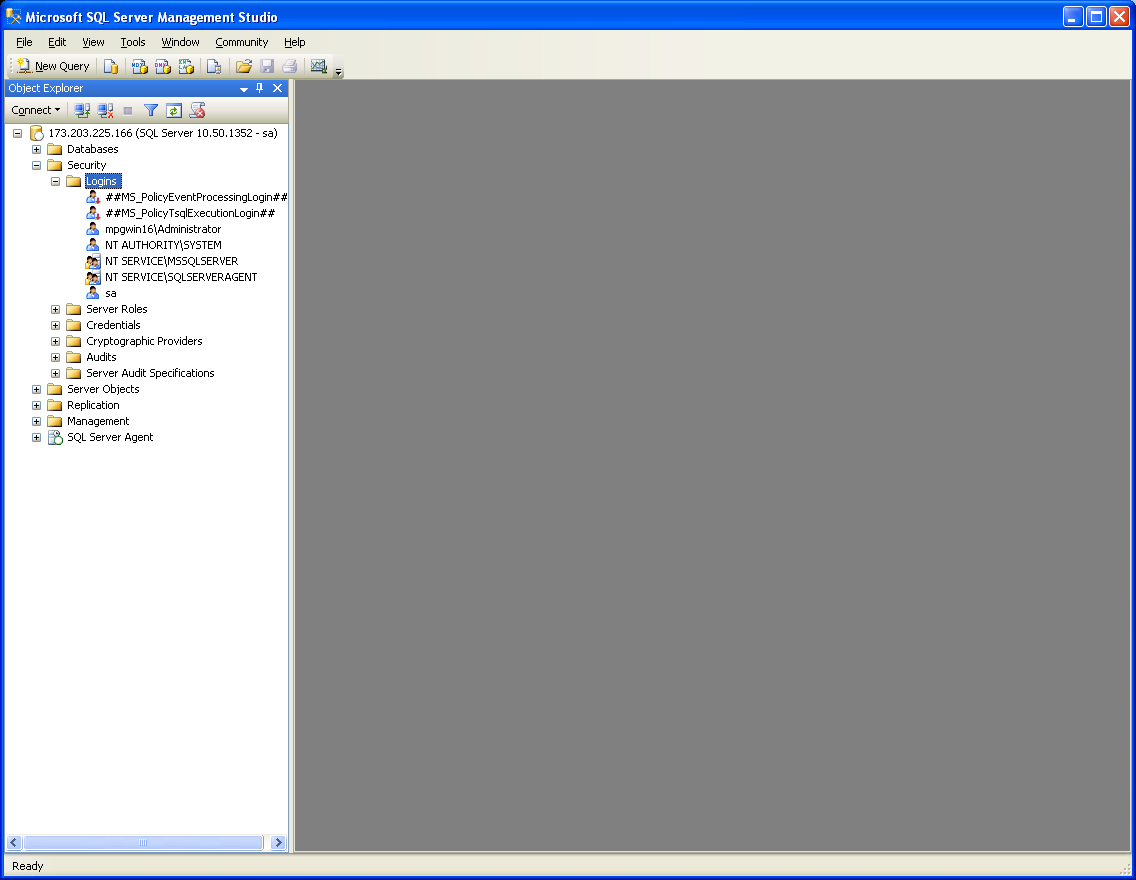The width and height of the screenshot is (1136, 880).
Task: Click Connect Object Explorer icon
Action: coord(82,110)
